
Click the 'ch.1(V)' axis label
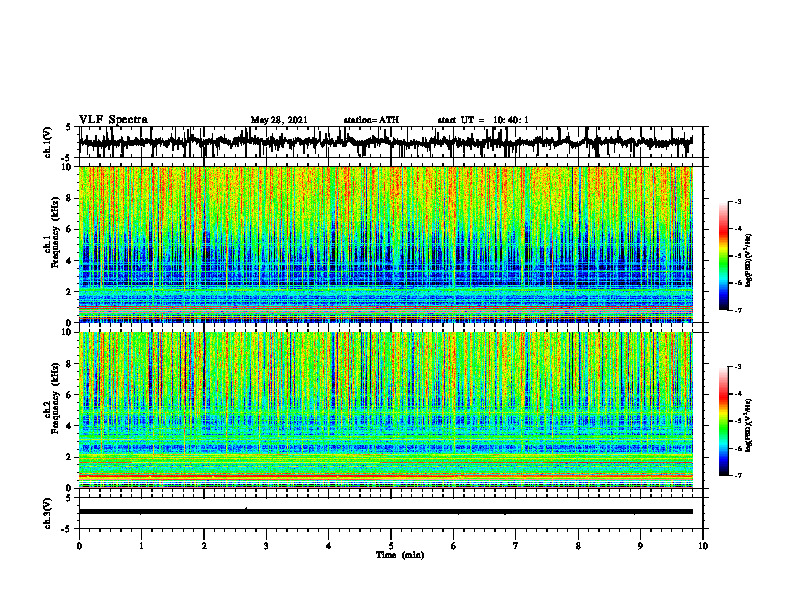click(x=48, y=142)
